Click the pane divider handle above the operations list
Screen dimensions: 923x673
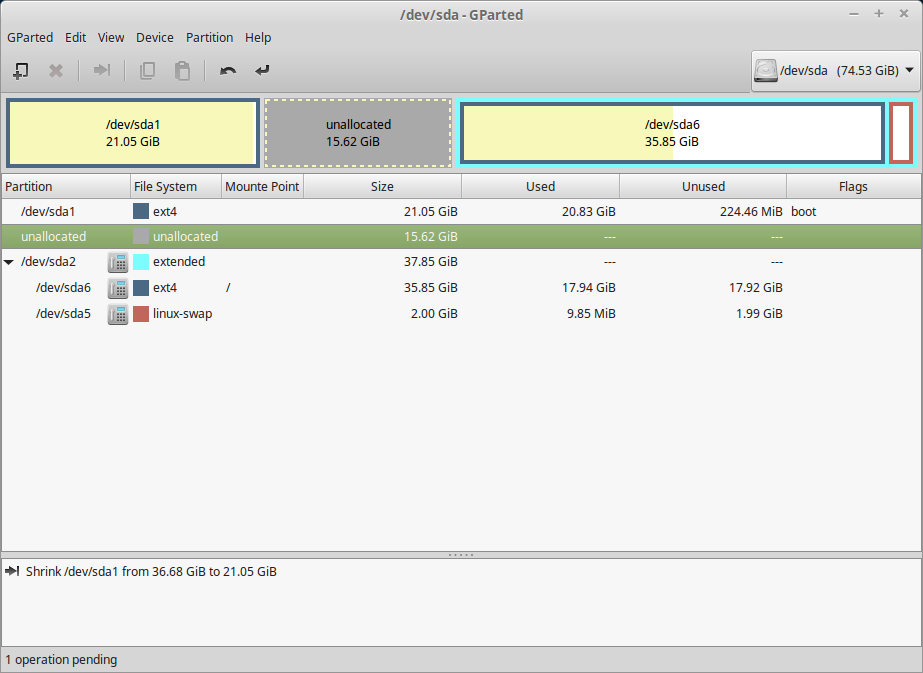[461, 555]
